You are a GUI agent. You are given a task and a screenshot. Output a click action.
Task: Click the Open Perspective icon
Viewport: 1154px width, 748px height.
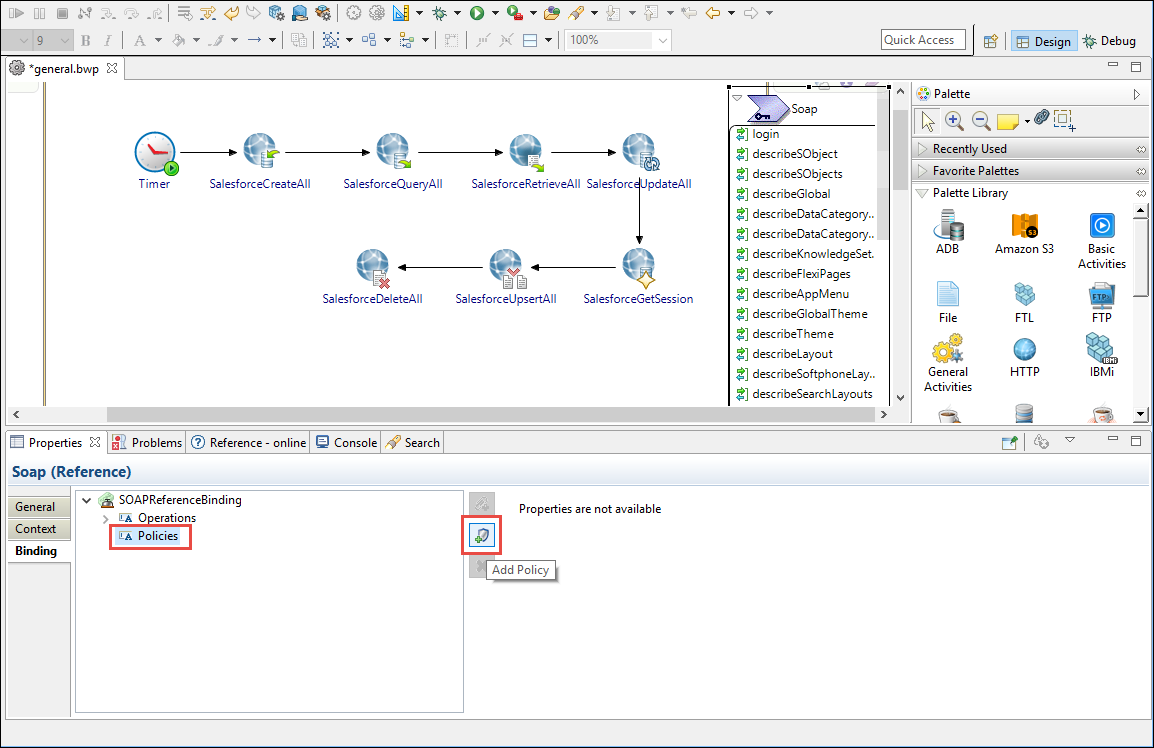(991, 41)
